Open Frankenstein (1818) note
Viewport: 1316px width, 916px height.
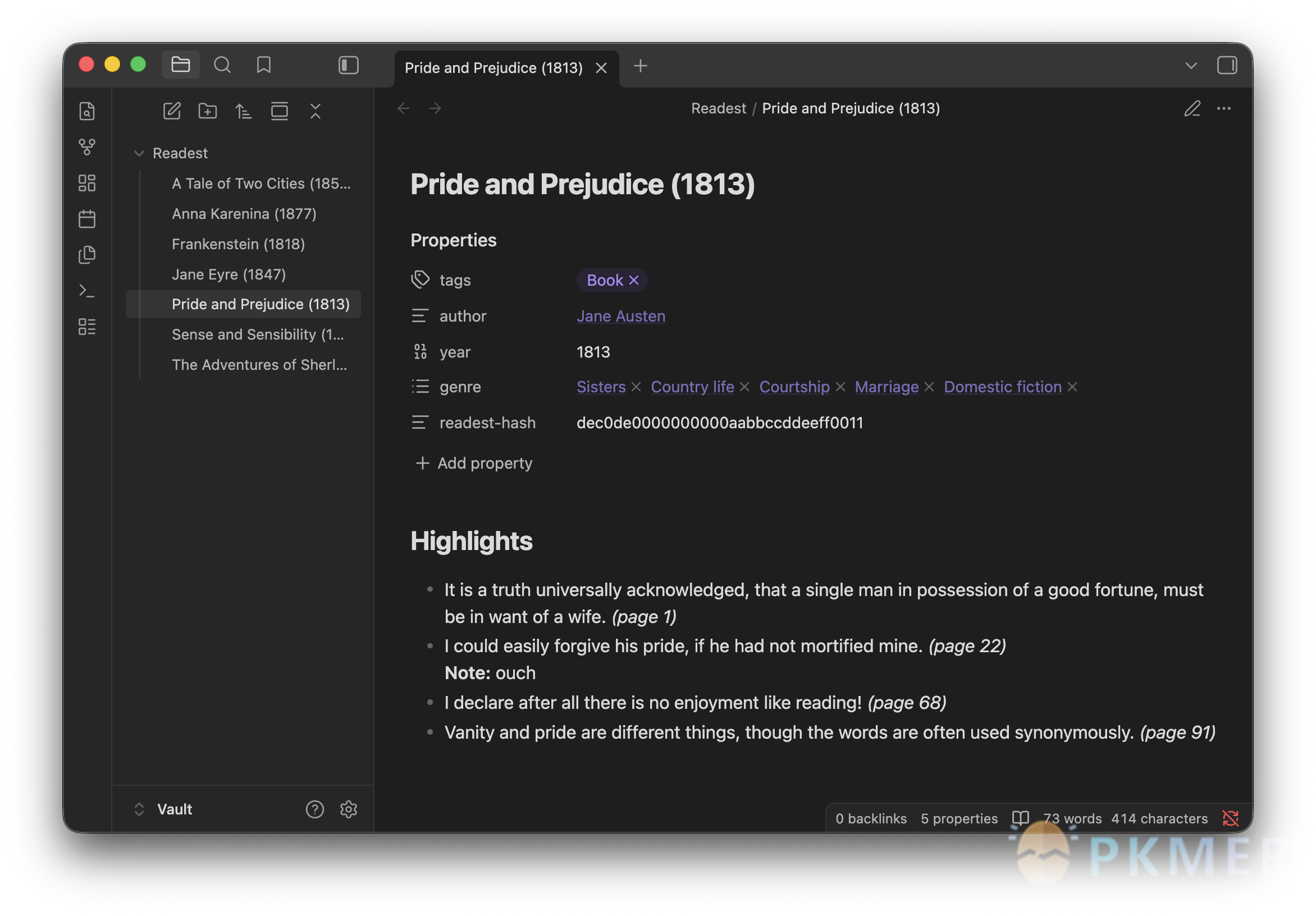pos(239,244)
